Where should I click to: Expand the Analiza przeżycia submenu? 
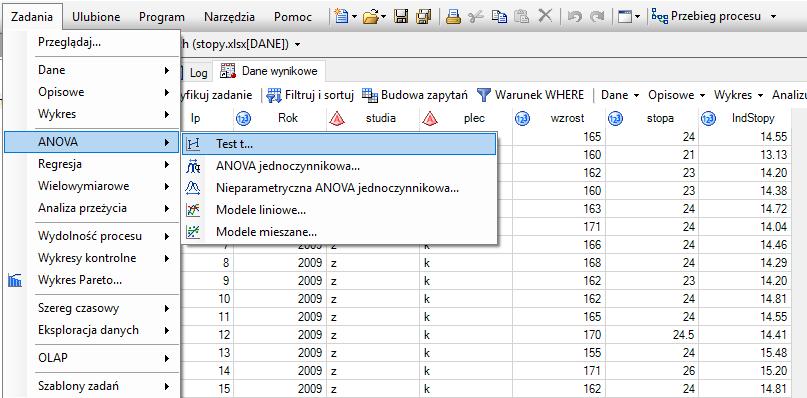click(x=92, y=208)
